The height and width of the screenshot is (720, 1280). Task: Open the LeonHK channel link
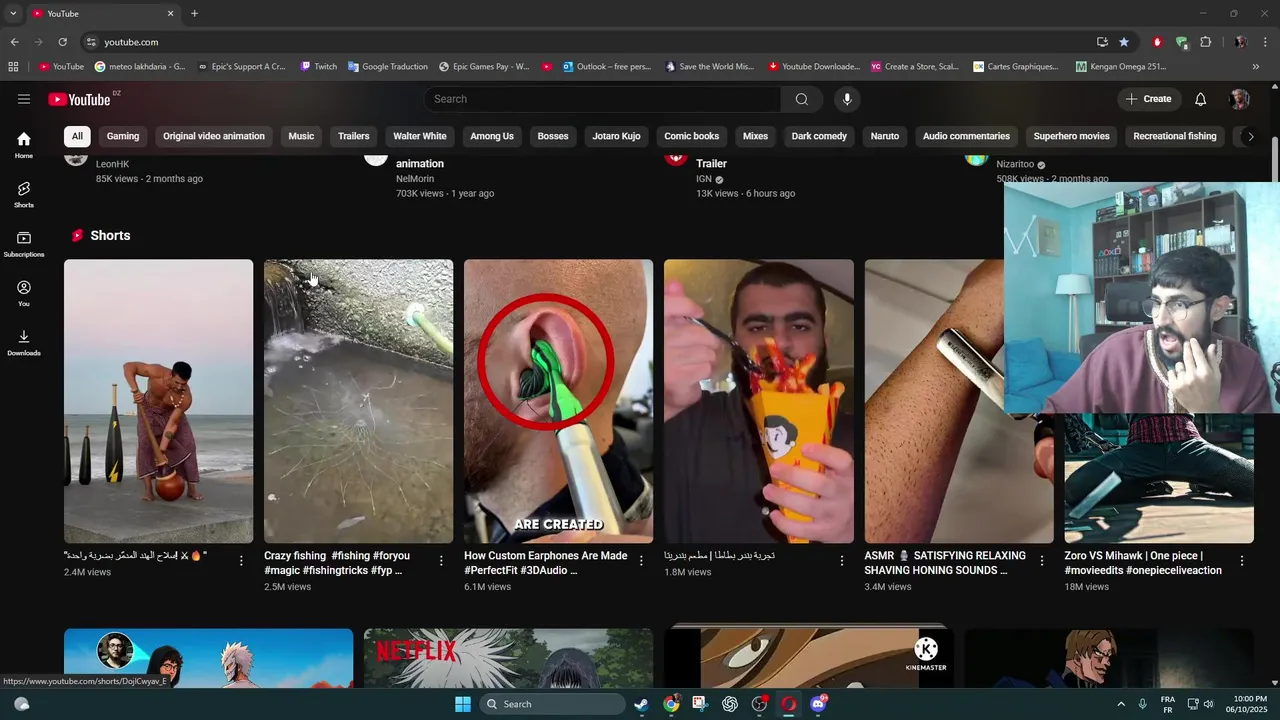point(112,164)
